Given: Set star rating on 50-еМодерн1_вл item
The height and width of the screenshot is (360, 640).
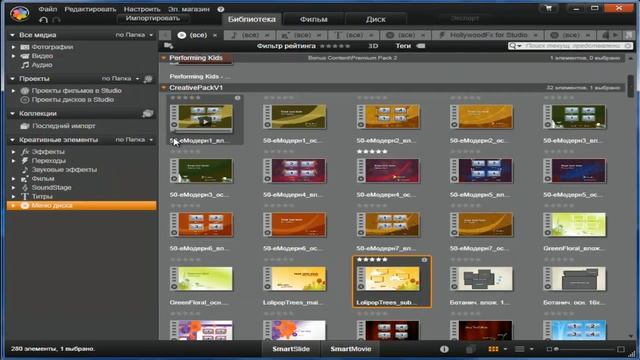Looking at the screenshot, I should [x=185, y=98].
